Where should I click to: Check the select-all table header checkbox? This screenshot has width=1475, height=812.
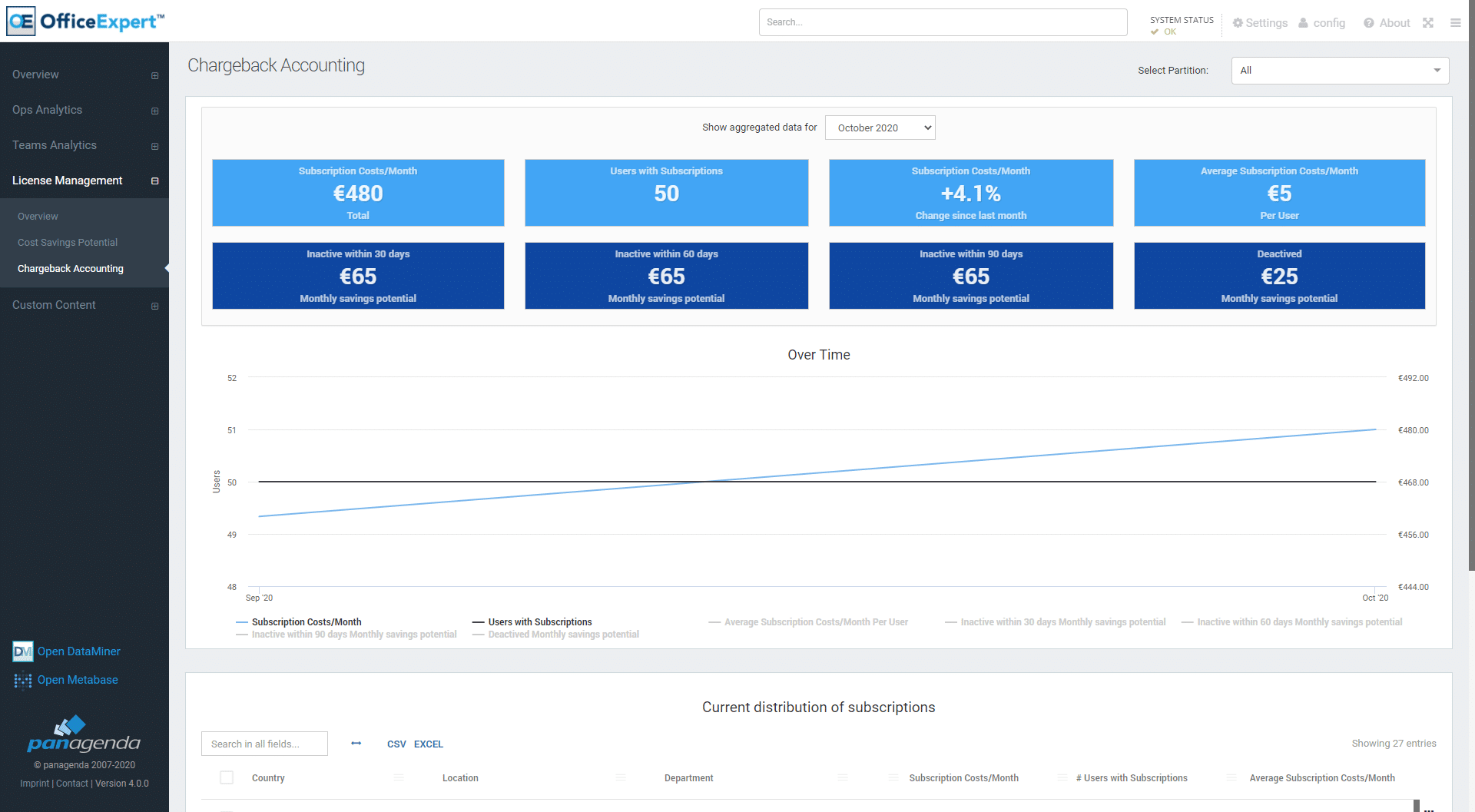[227, 777]
